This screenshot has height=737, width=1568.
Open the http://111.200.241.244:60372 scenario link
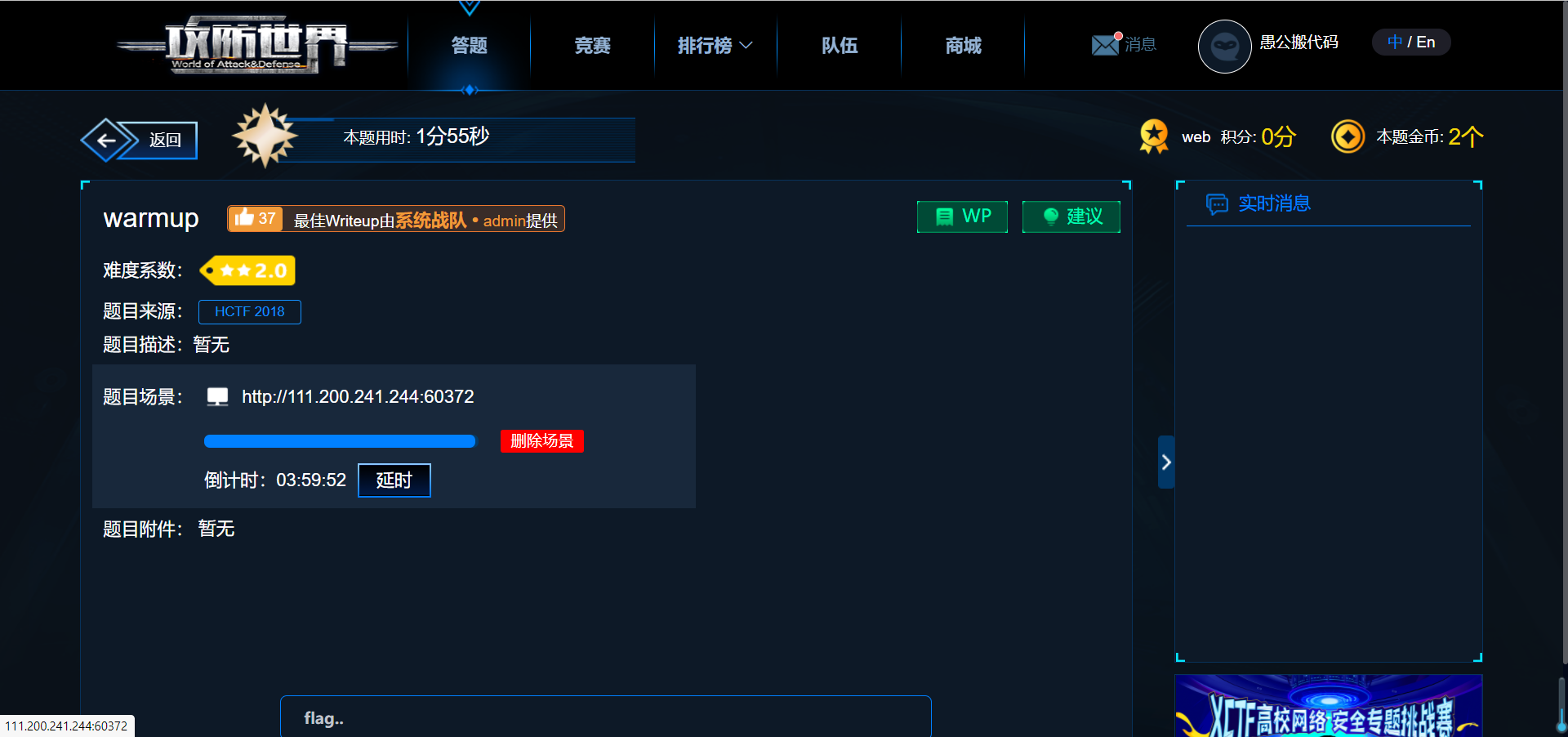pyautogui.click(x=358, y=397)
